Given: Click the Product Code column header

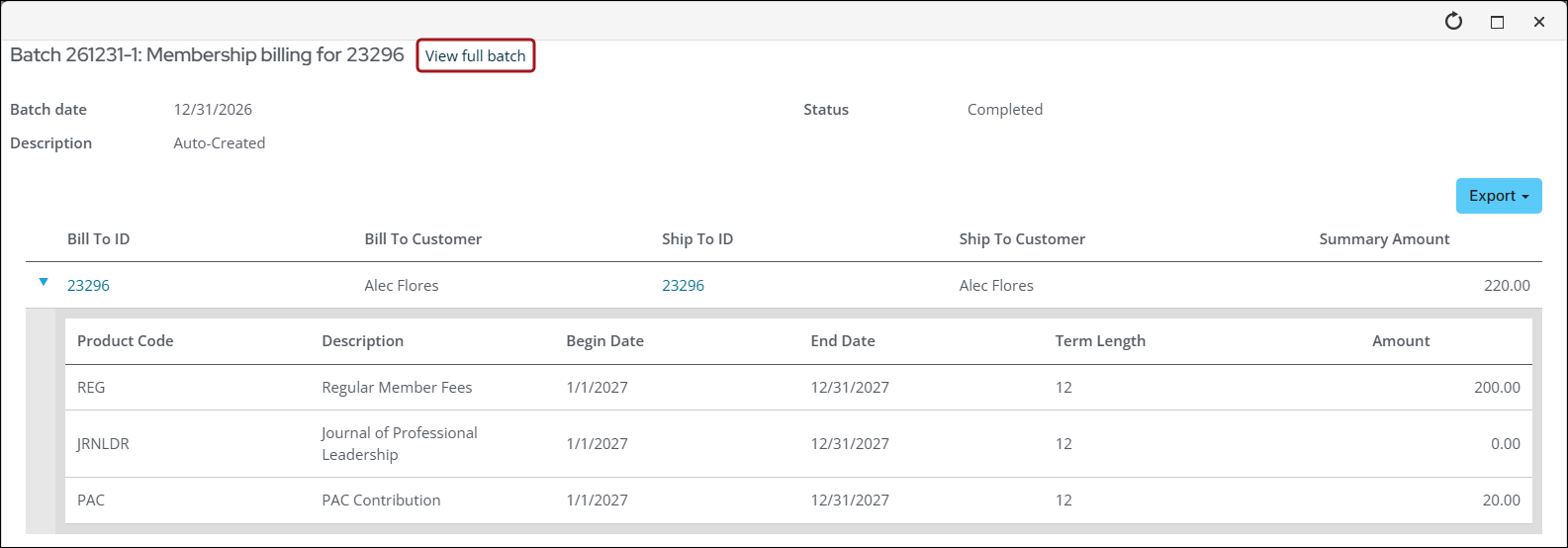Looking at the screenshot, I should [125, 341].
